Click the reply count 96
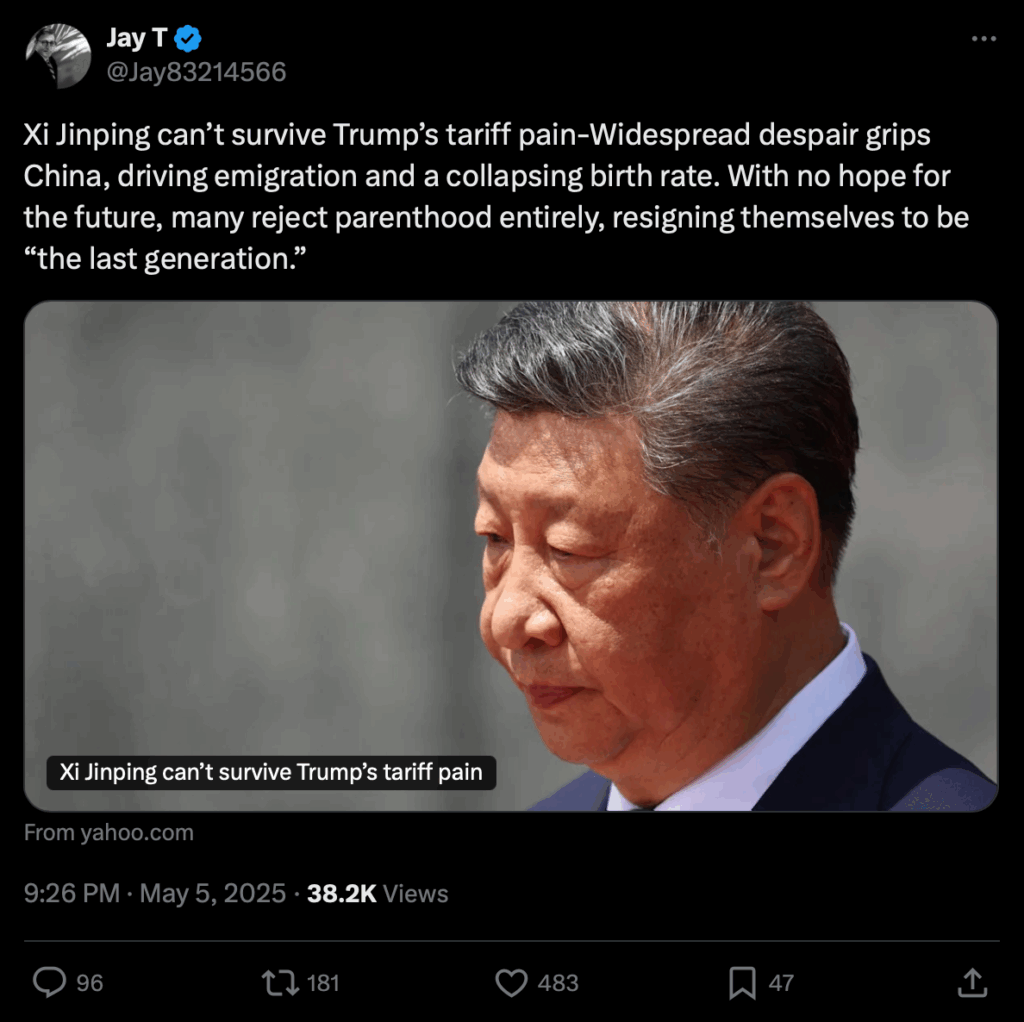 coord(89,983)
